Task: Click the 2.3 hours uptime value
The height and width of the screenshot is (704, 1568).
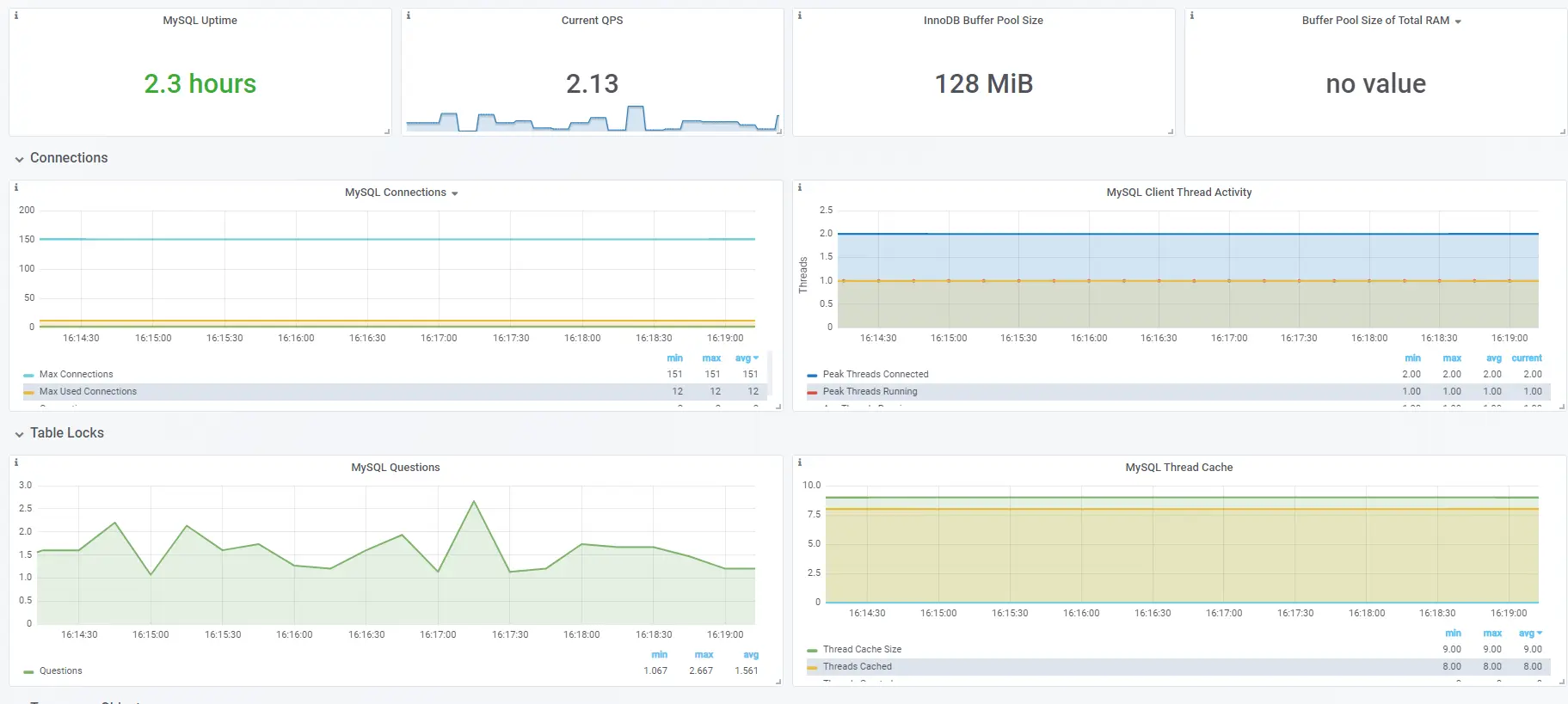Action: 200,84
